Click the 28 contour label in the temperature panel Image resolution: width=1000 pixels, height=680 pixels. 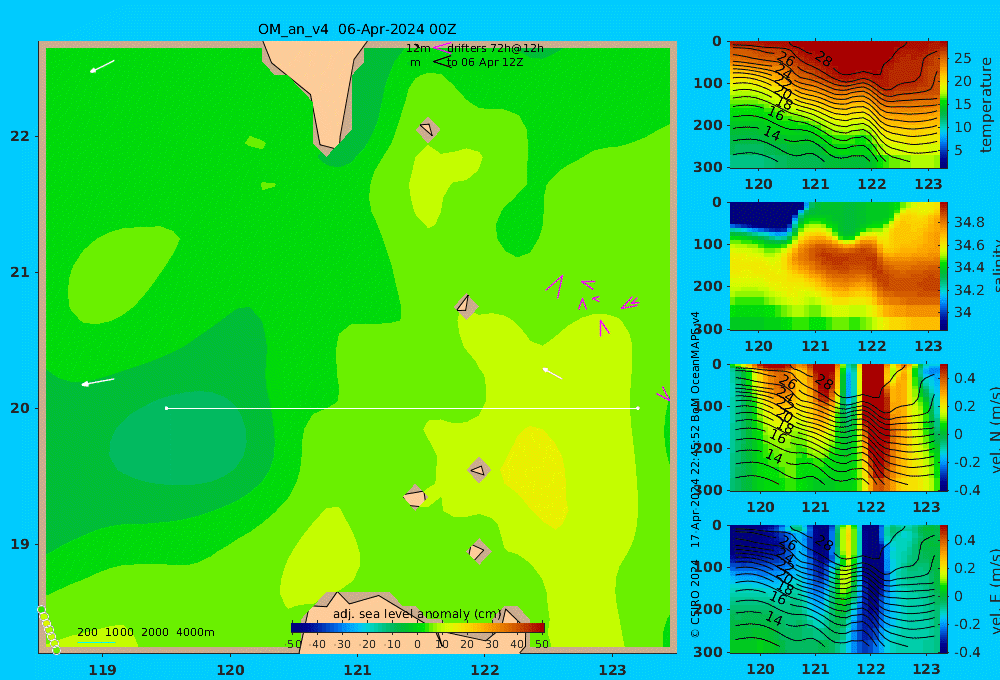click(823, 60)
